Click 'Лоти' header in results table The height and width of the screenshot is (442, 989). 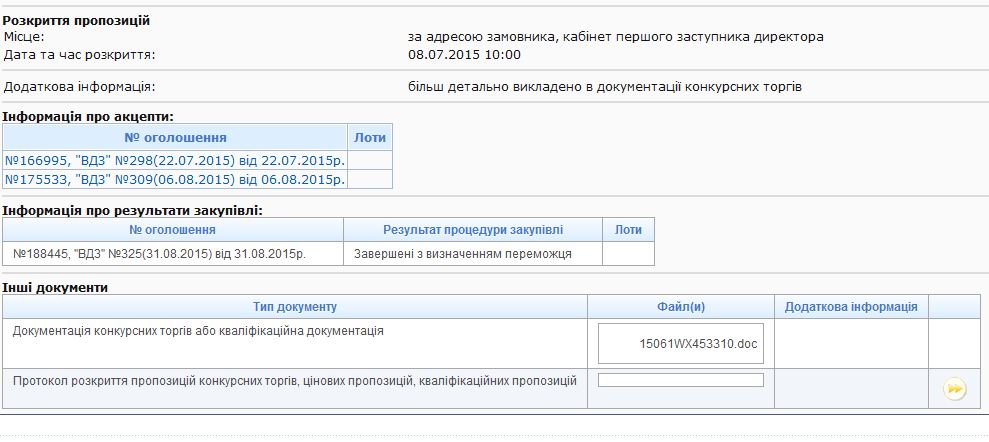click(628, 230)
